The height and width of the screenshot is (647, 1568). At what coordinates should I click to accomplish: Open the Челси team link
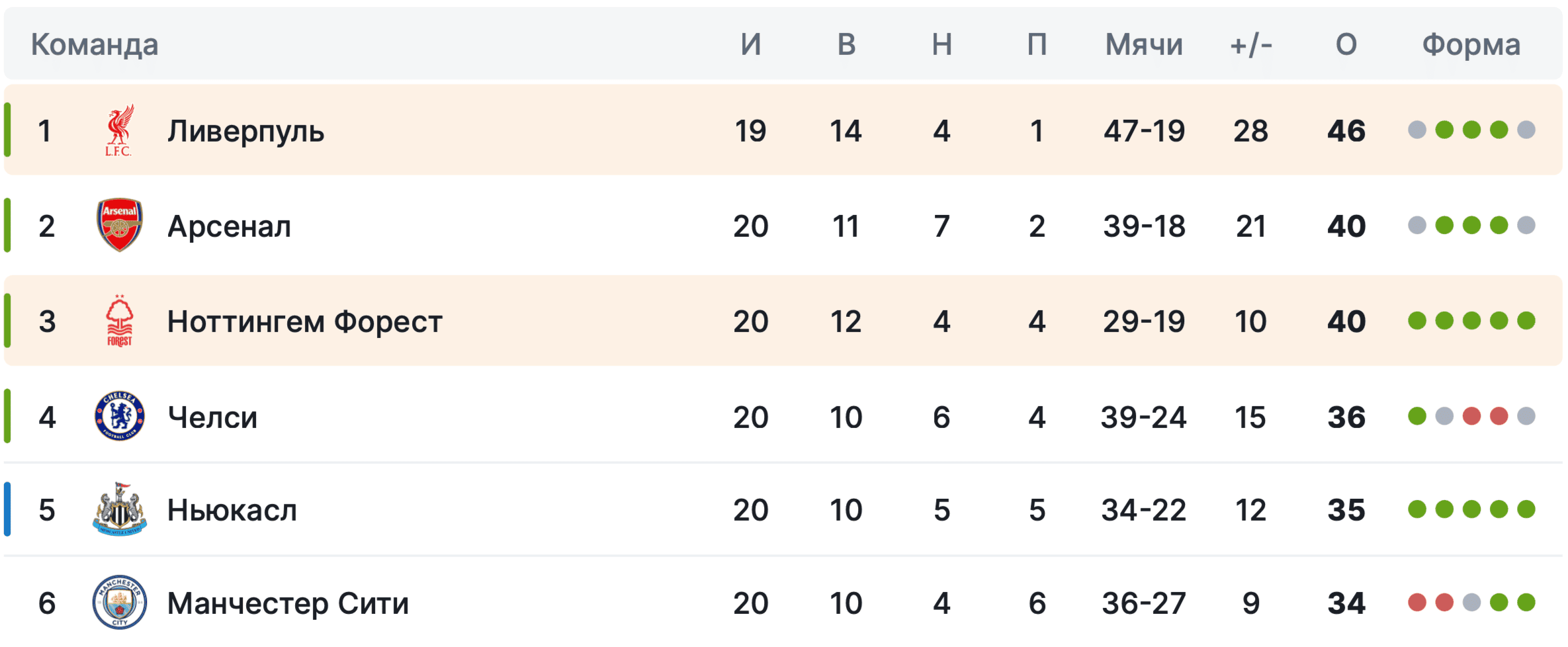[212, 417]
